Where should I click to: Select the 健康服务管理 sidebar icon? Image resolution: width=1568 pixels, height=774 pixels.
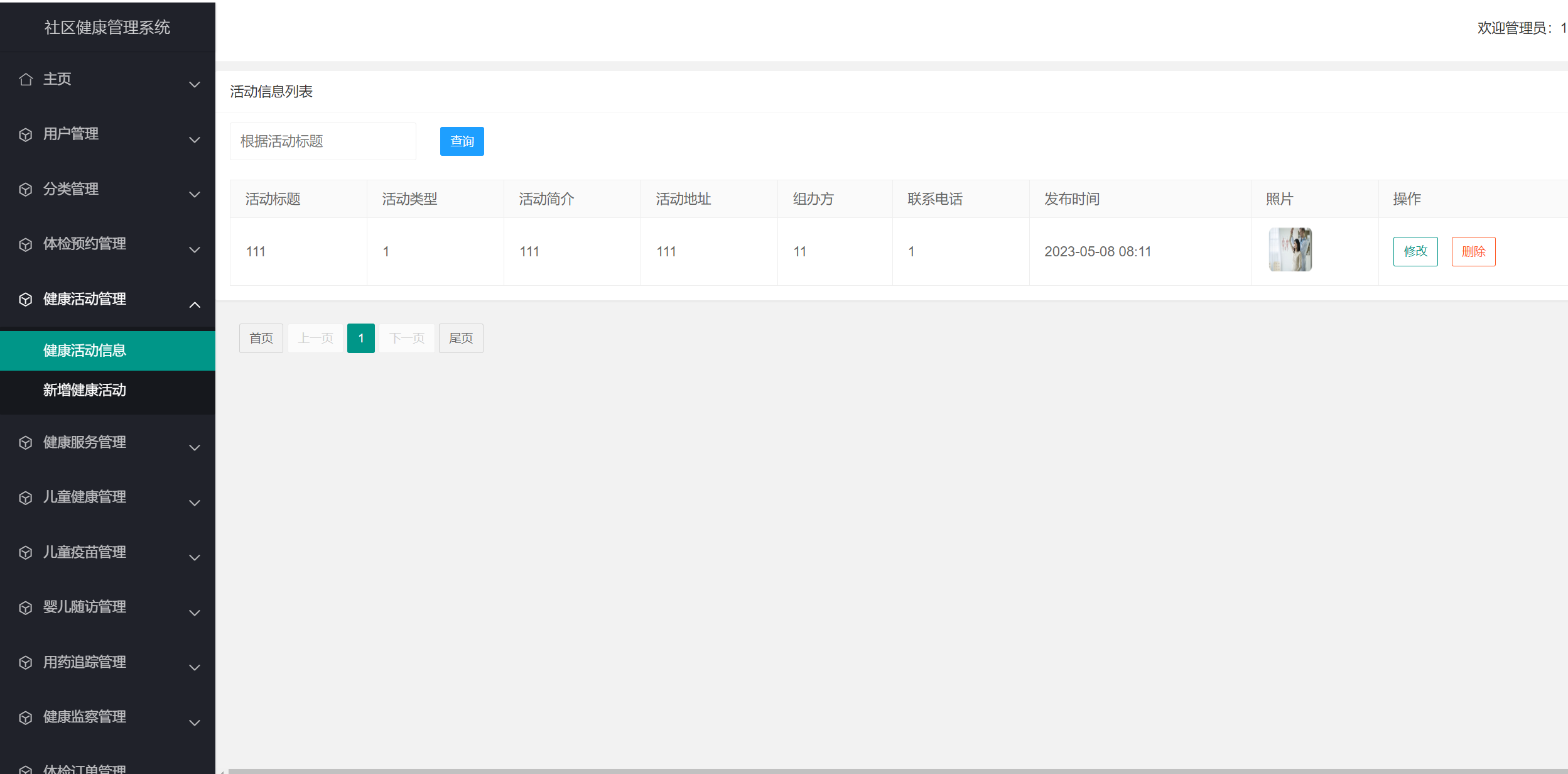point(26,442)
